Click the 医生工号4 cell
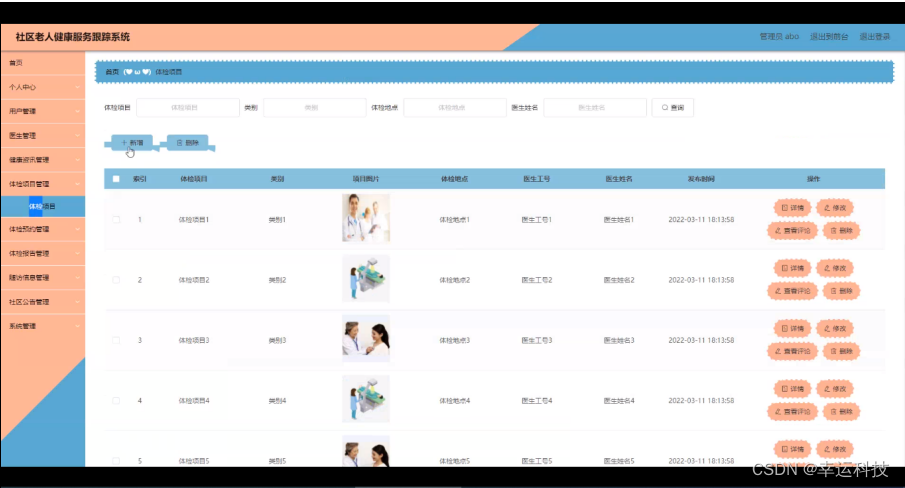 (537, 400)
